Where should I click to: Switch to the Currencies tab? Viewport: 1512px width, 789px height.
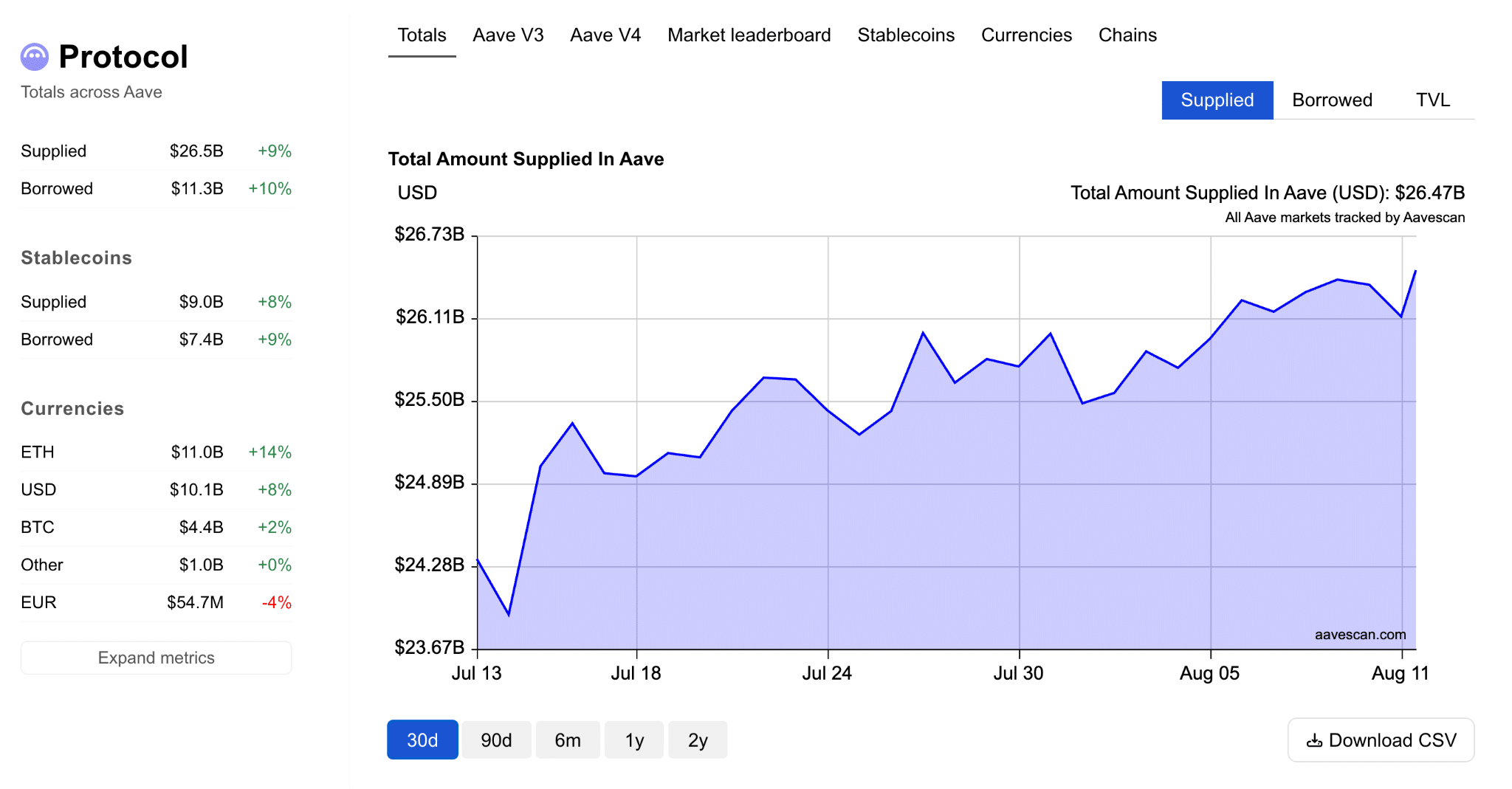[1026, 35]
